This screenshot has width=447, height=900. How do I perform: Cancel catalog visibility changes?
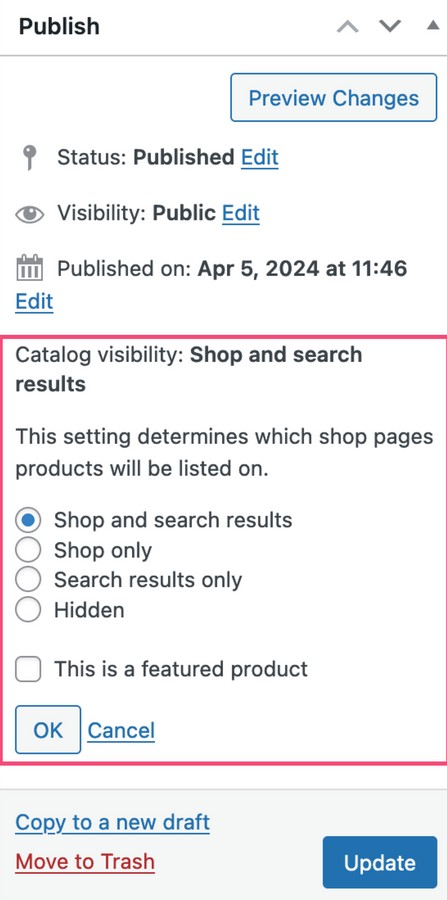(x=121, y=730)
